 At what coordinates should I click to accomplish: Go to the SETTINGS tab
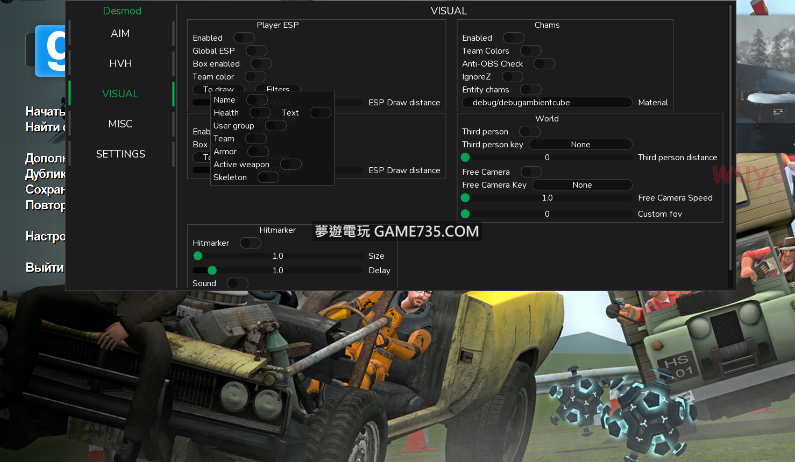tap(121, 154)
